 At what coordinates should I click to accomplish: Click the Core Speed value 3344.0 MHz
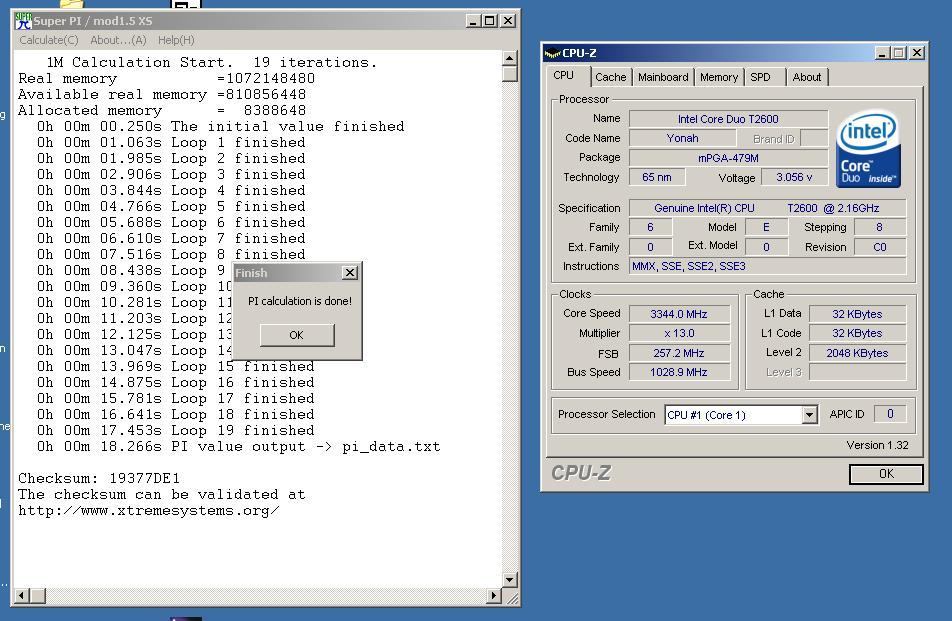[x=679, y=314]
